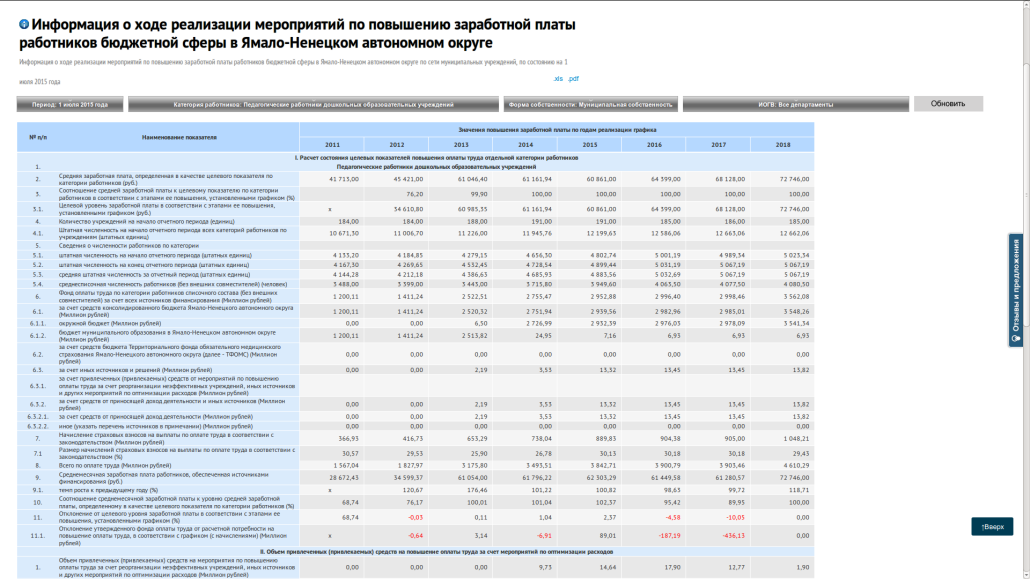Click the 2015 column header
The height and width of the screenshot is (579, 1030).
[x=590, y=145]
